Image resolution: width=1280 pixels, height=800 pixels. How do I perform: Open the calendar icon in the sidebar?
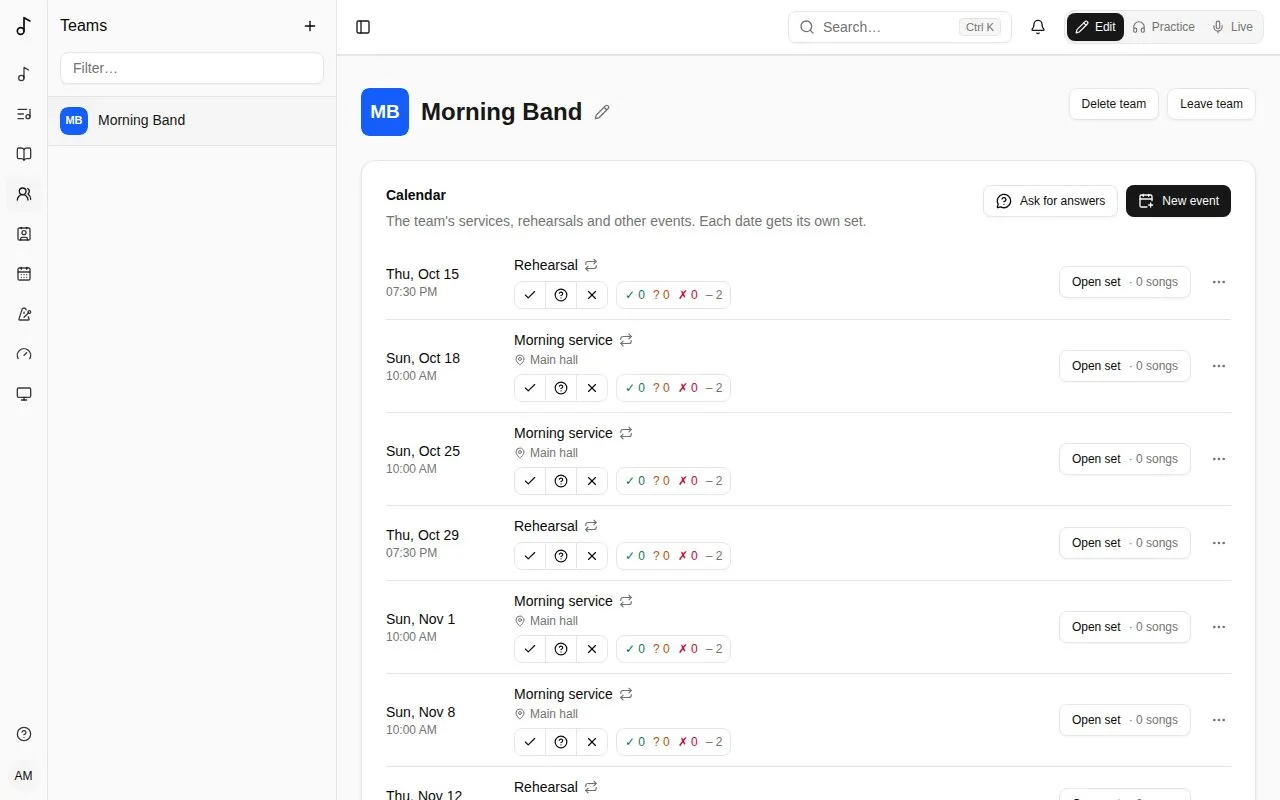tap(24, 274)
